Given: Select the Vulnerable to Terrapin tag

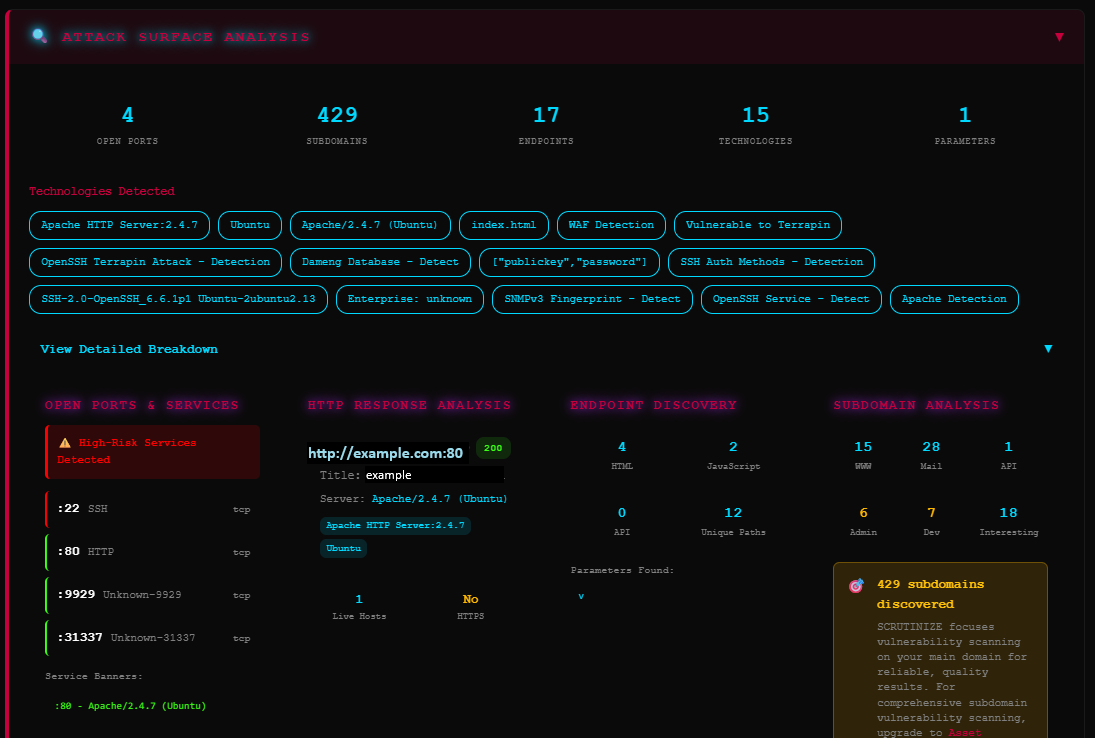Looking at the screenshot, I should [x=758, y=225].
